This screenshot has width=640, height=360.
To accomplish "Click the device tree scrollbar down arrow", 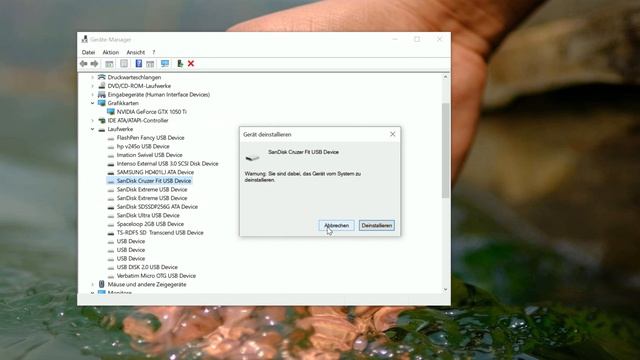I will (445, 289).
